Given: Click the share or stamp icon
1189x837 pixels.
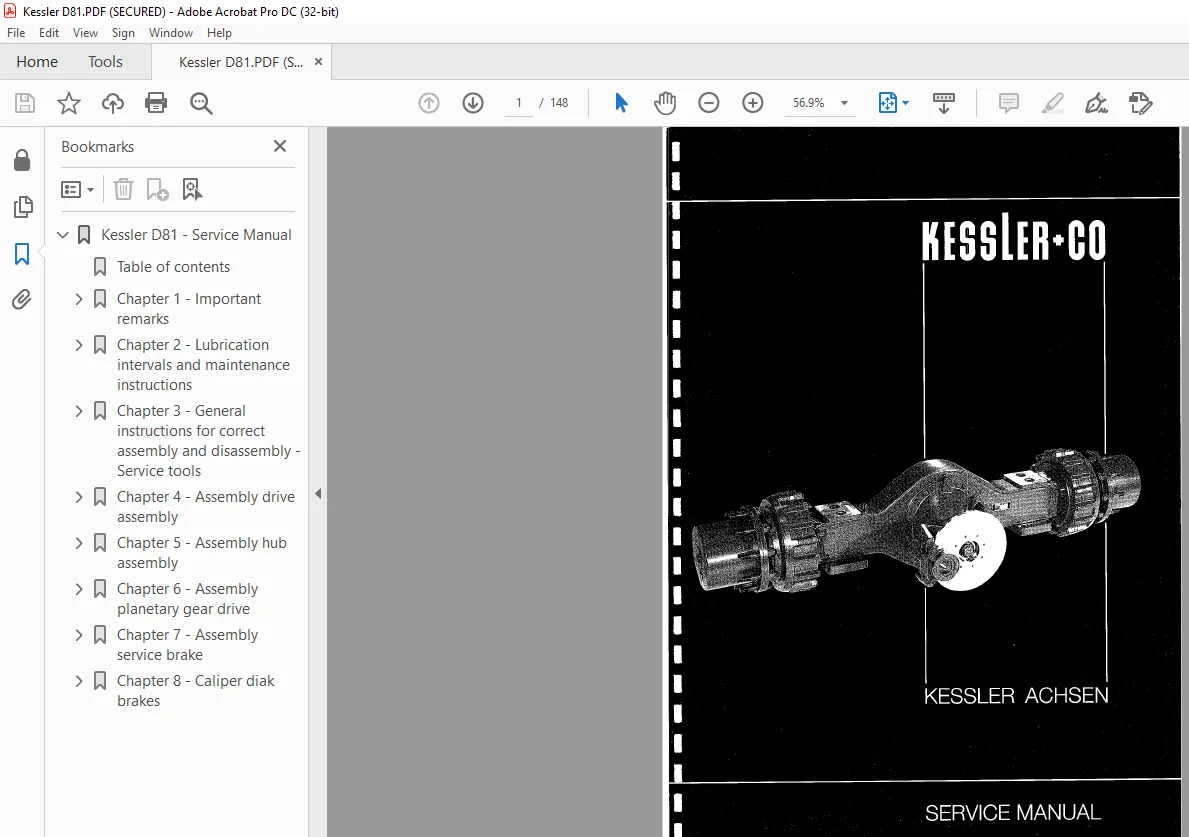Looking at the screenshot, I should click(x=1140, y=103).
